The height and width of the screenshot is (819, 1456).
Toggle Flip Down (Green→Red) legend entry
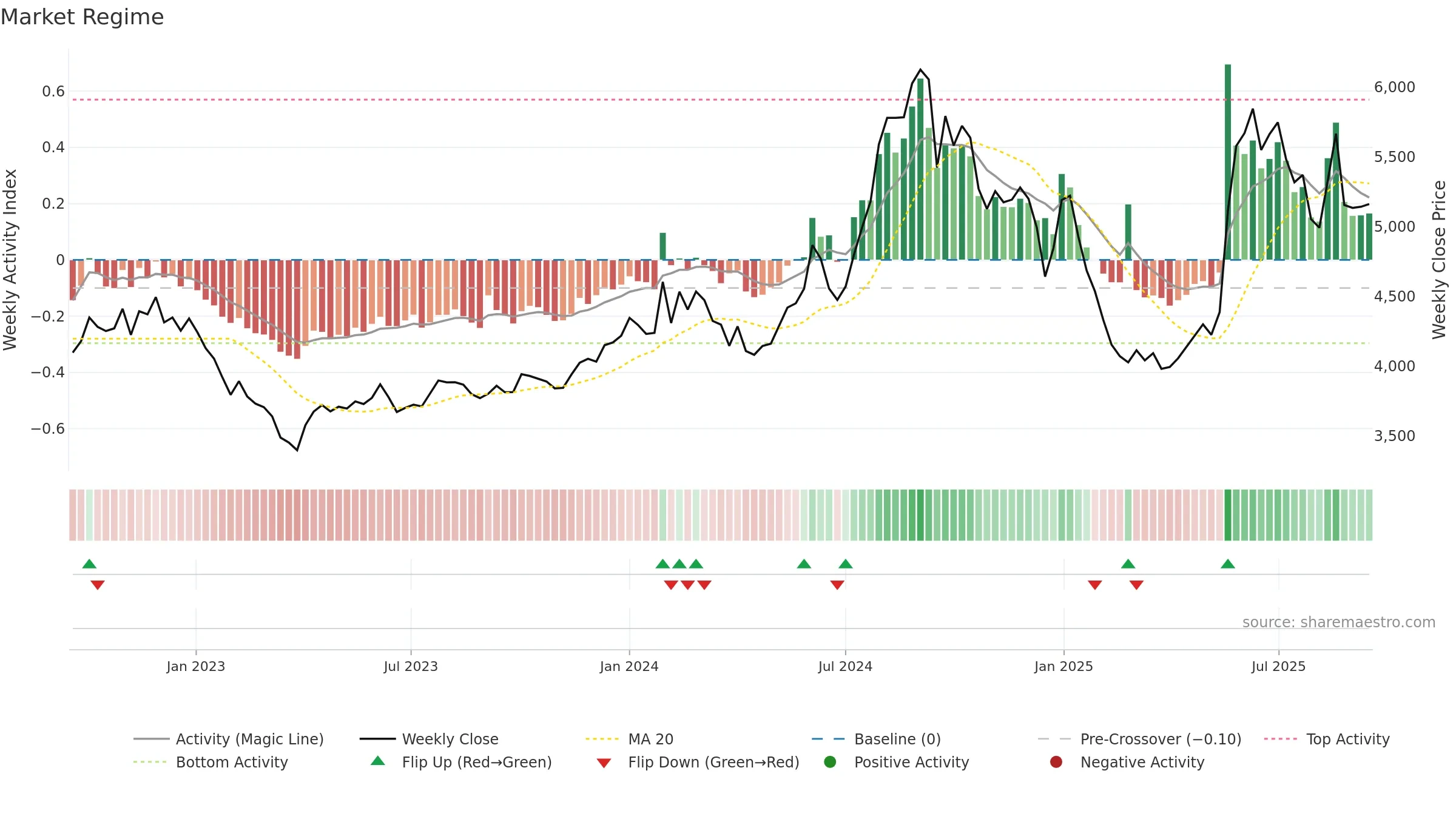point(698,762)
